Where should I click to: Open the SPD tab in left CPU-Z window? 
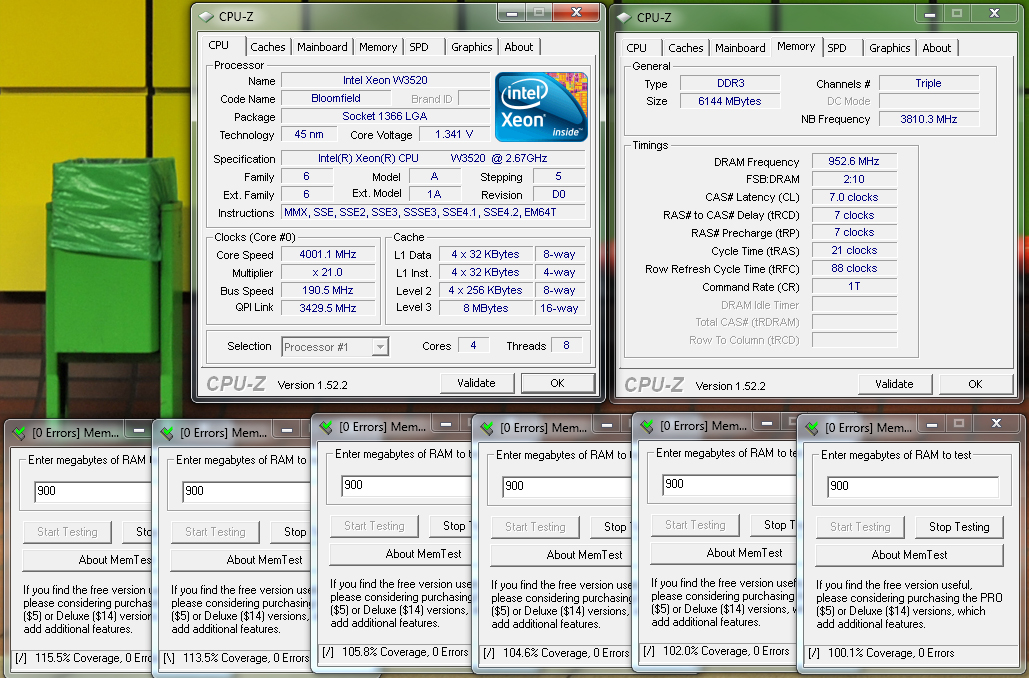pos(419,47)
